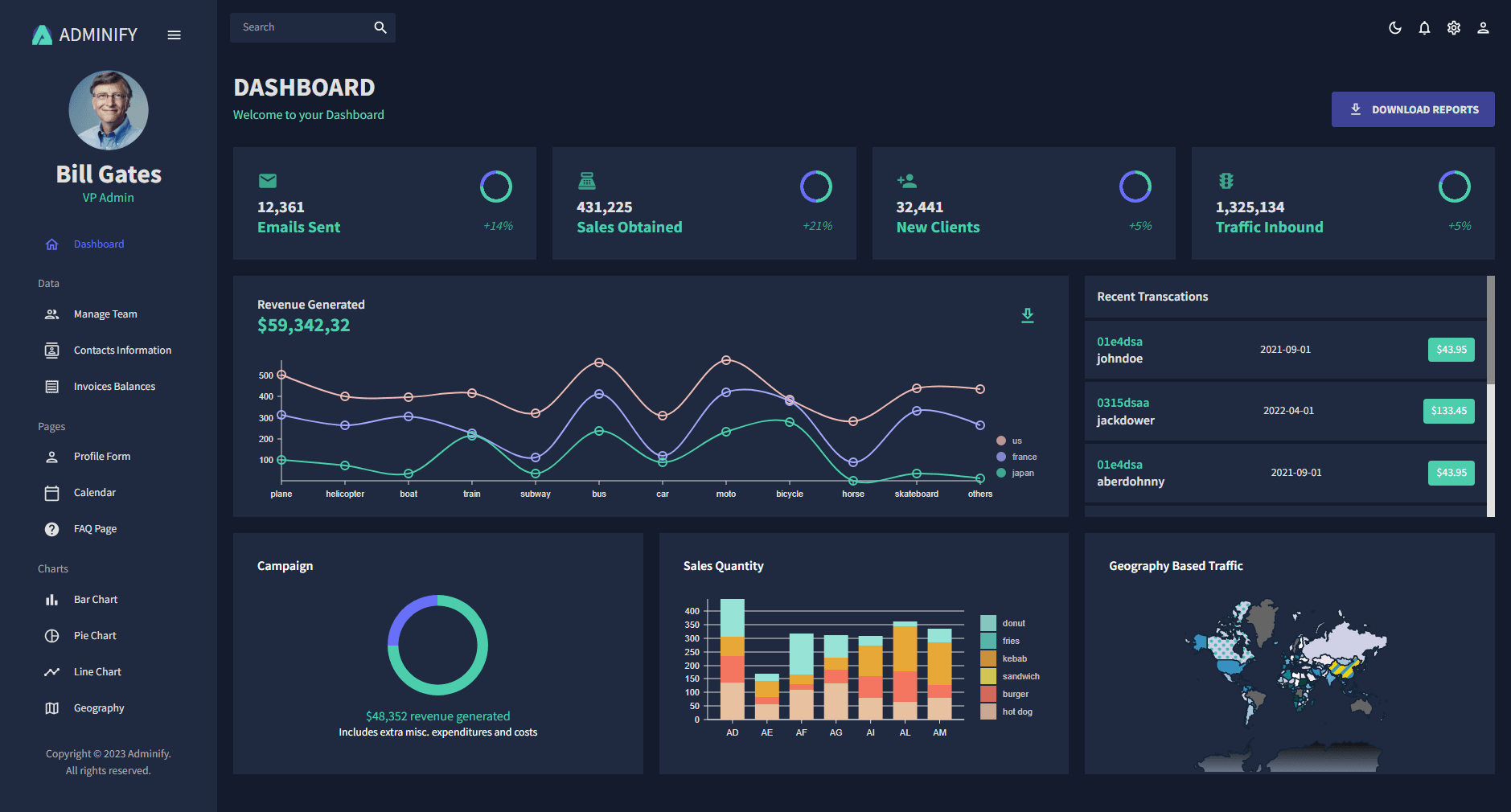Open Contacts Information page
The height and width of the screenshot is (812, 1511).
[x=122, y=351]
